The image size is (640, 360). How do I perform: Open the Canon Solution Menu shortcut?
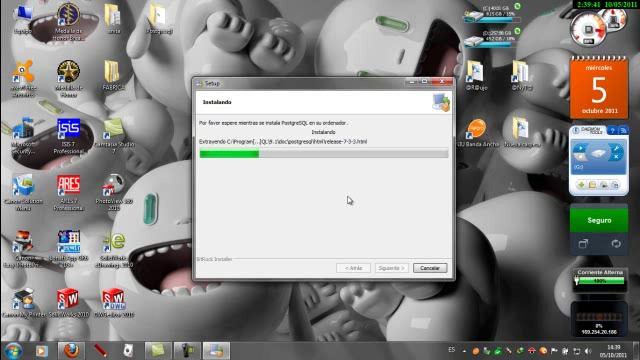coord(23,193)
